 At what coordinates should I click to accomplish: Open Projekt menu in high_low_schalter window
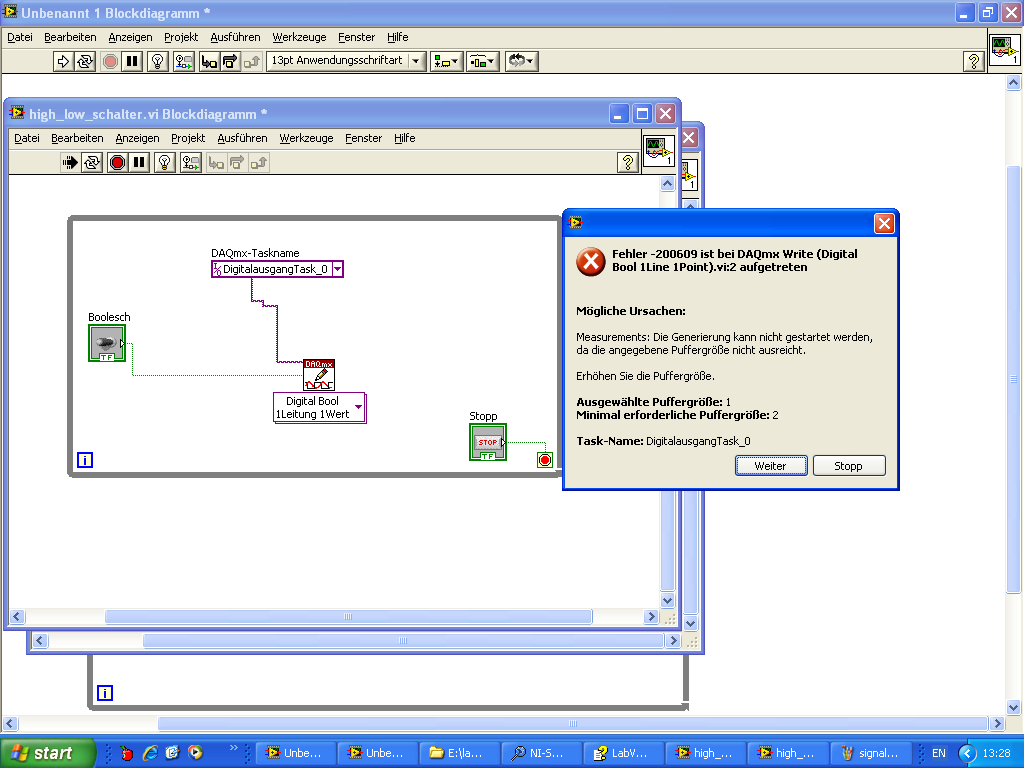[188, 138]
